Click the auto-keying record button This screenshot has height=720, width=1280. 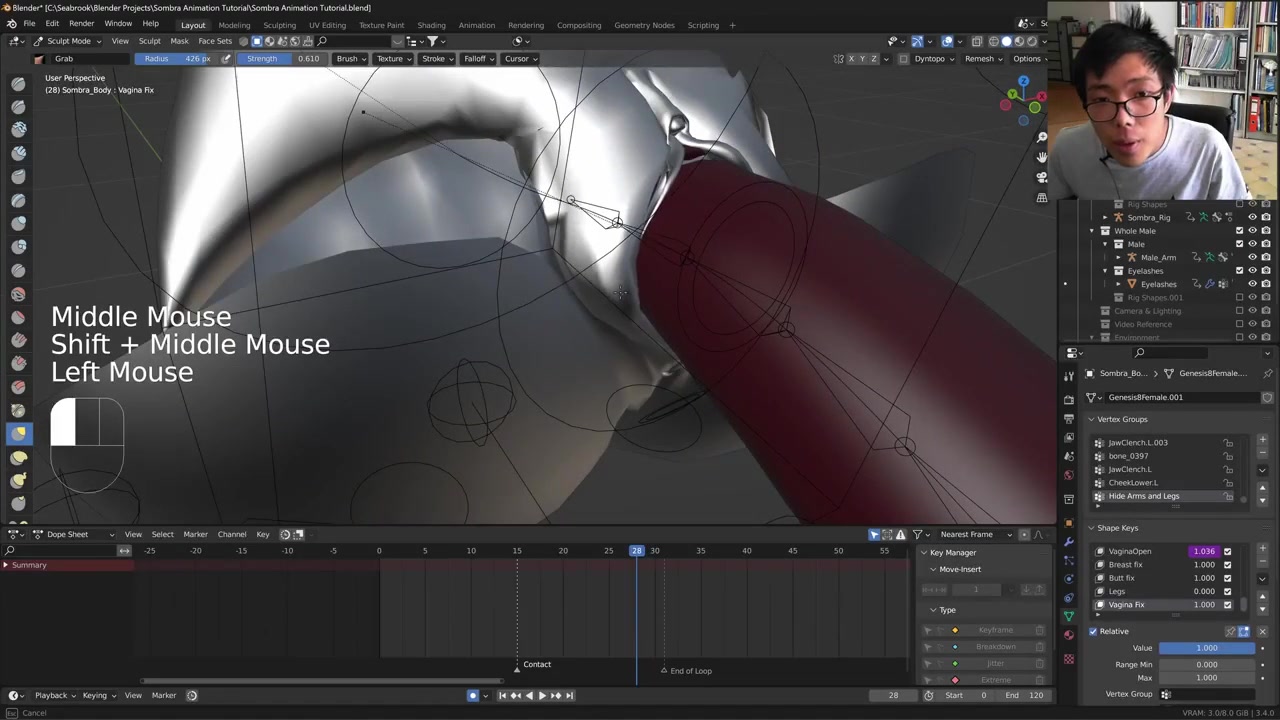pos(473,696)
